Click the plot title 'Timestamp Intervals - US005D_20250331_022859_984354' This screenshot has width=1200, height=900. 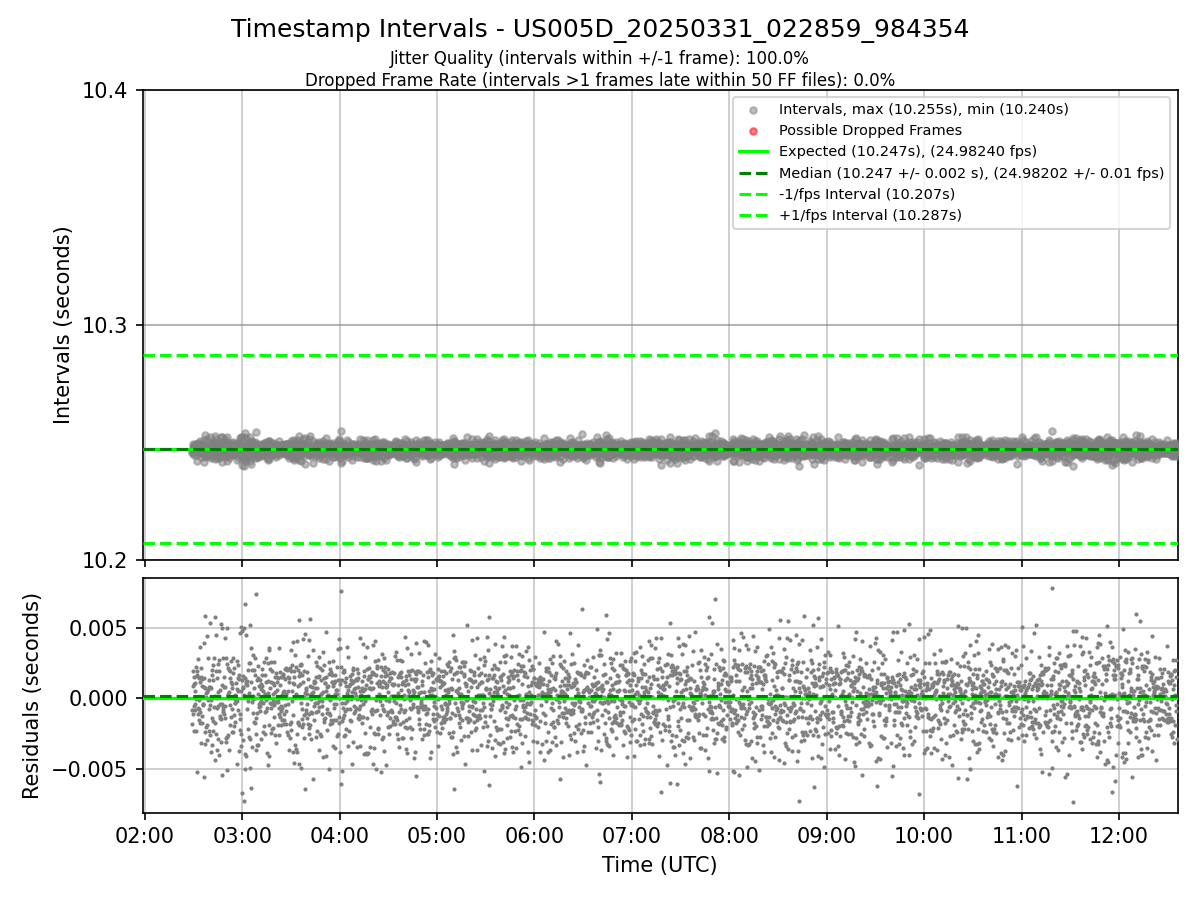pos(600,29)
